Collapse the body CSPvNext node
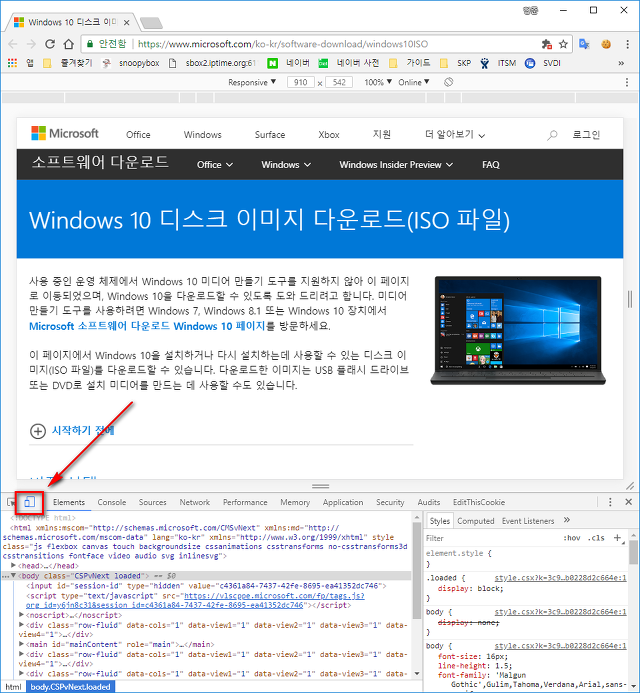 (14, 576)
